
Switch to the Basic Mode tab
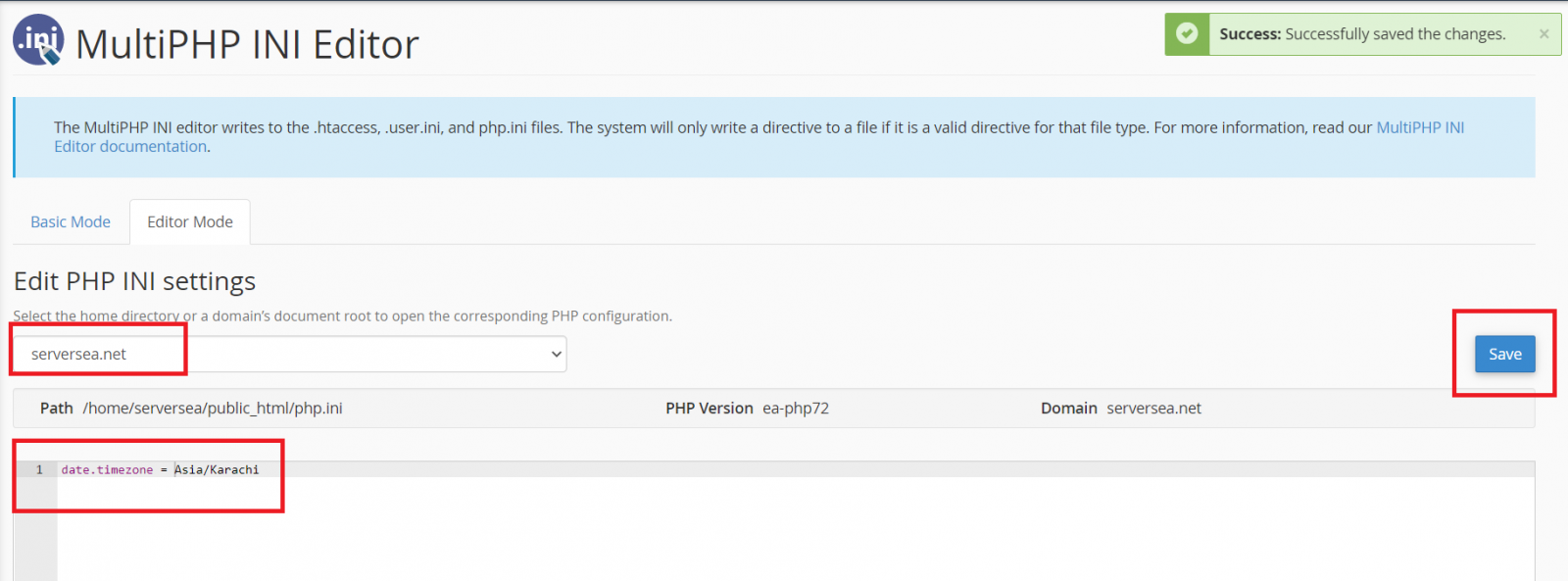(x=70, y=221)
